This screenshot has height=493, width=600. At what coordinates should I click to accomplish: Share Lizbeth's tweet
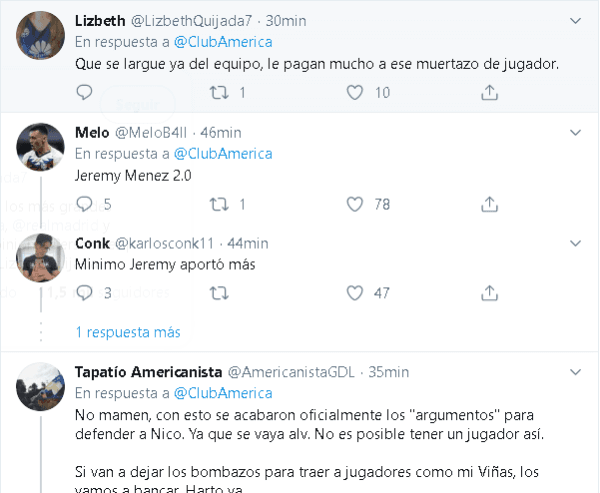[x=489, y=93]
